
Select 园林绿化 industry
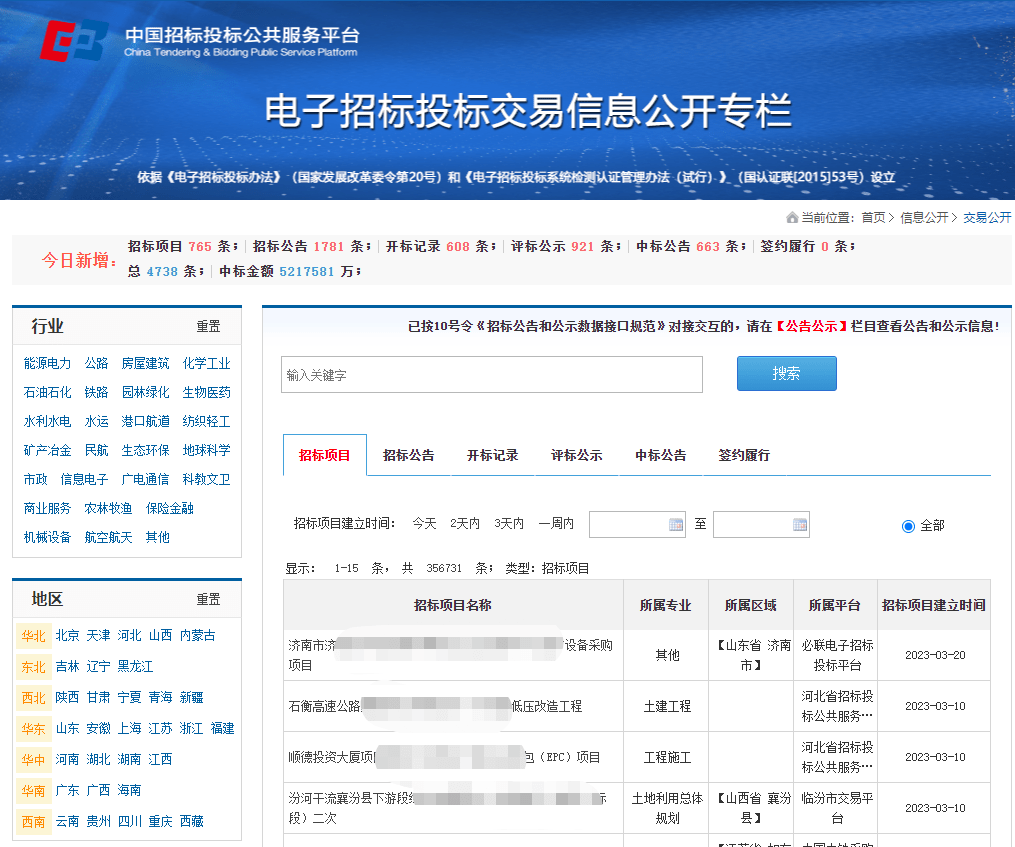click(x=146, y=392)
